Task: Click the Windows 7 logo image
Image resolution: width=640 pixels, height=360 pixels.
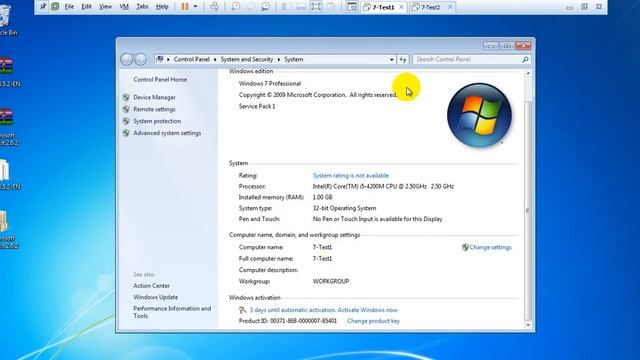Action: (x=479, y=115)
